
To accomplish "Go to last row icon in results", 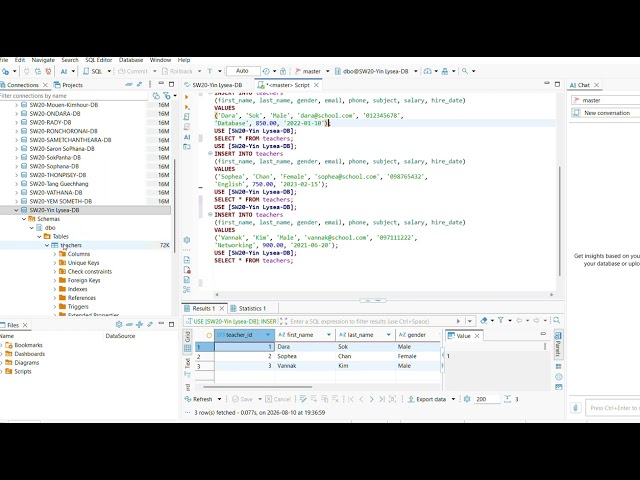I will click(382, 399).
